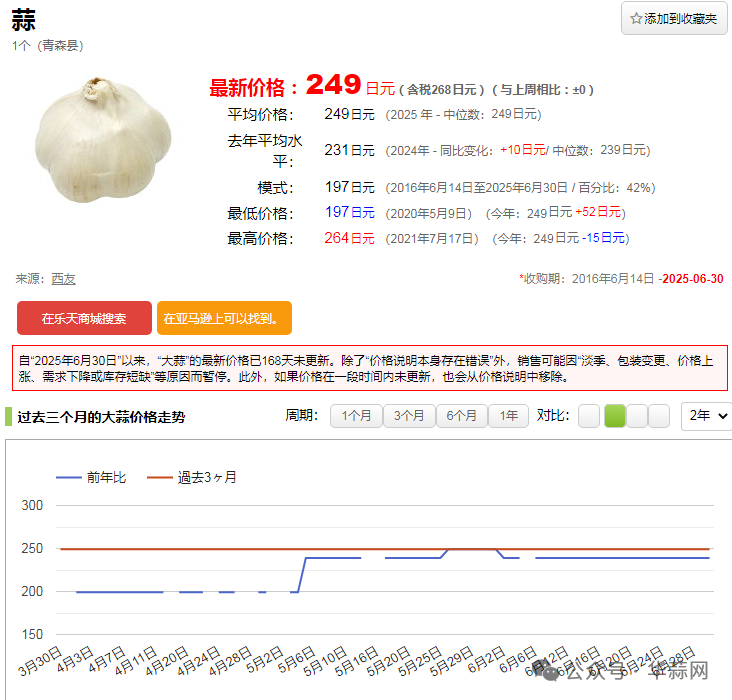
Task: Toggle the third compare square
Action: (x=637, y=416)
